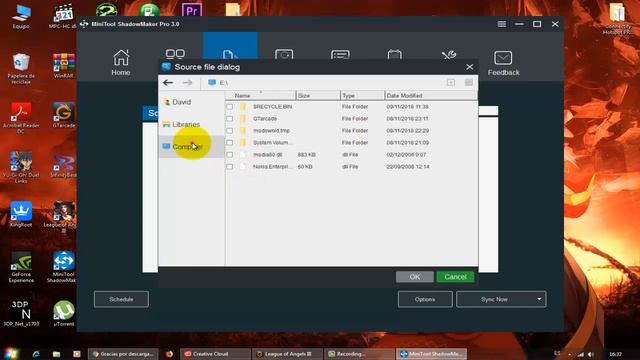
Task: Cancel the Source file dialog
Action: click(455, 277)
